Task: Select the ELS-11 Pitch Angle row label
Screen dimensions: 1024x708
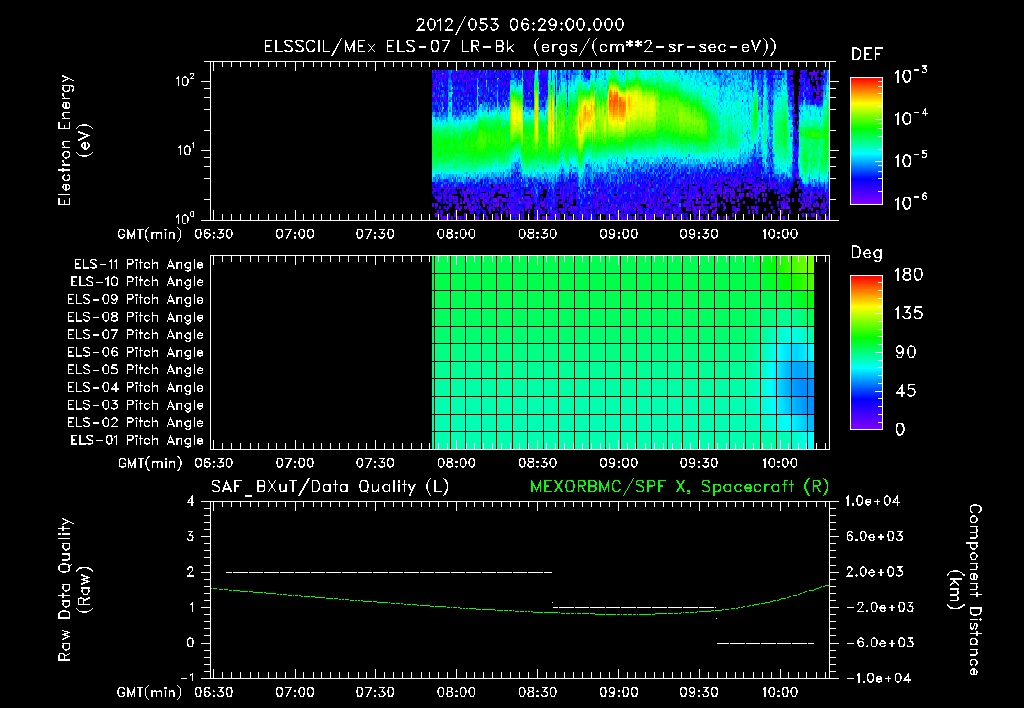Action: point(138,265)
